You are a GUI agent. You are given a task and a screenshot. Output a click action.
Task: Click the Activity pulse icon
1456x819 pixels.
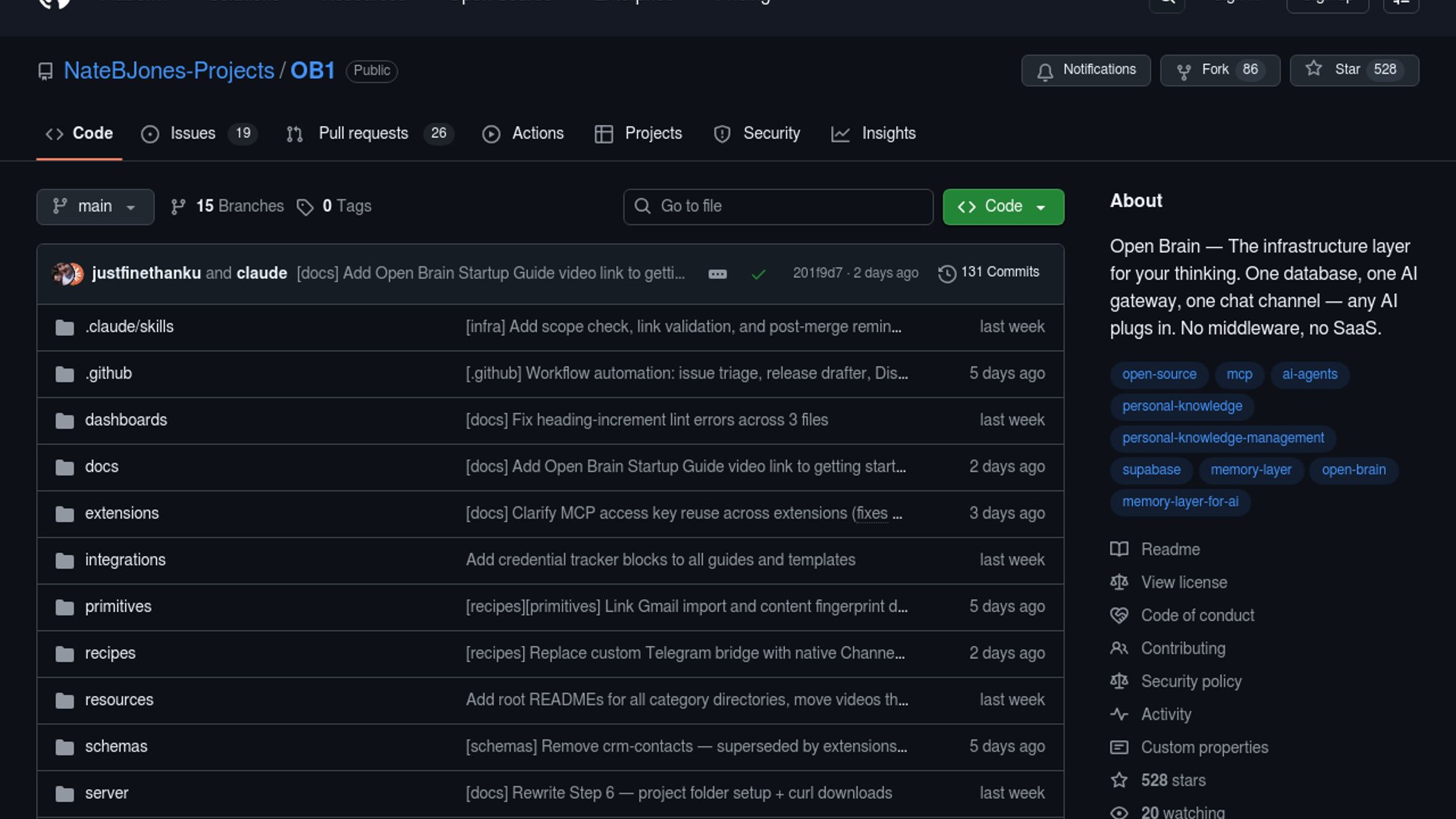click(x=1119, y=714)
